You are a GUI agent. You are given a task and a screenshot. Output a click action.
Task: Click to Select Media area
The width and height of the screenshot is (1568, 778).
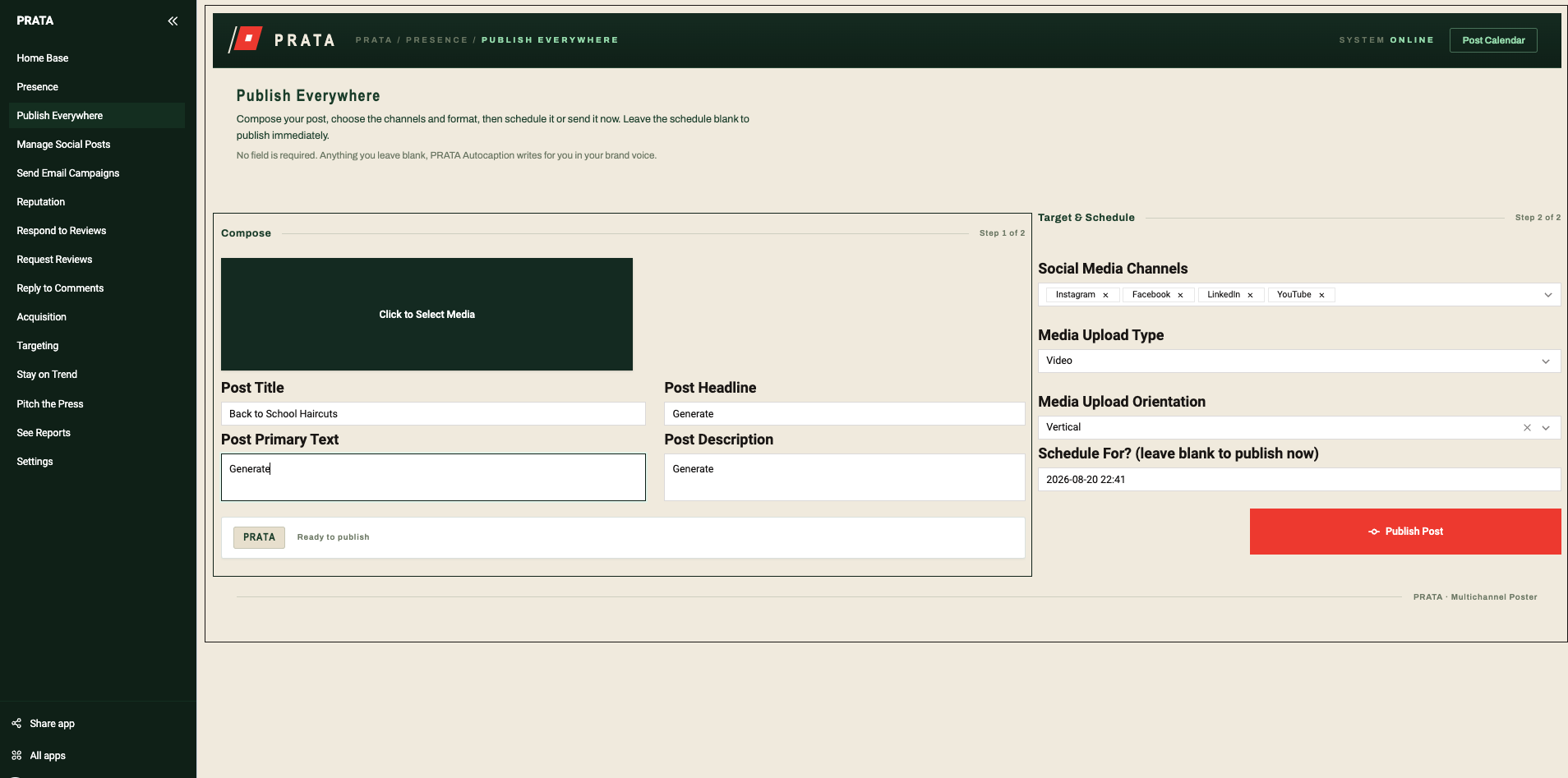click(x=427, y=315)
